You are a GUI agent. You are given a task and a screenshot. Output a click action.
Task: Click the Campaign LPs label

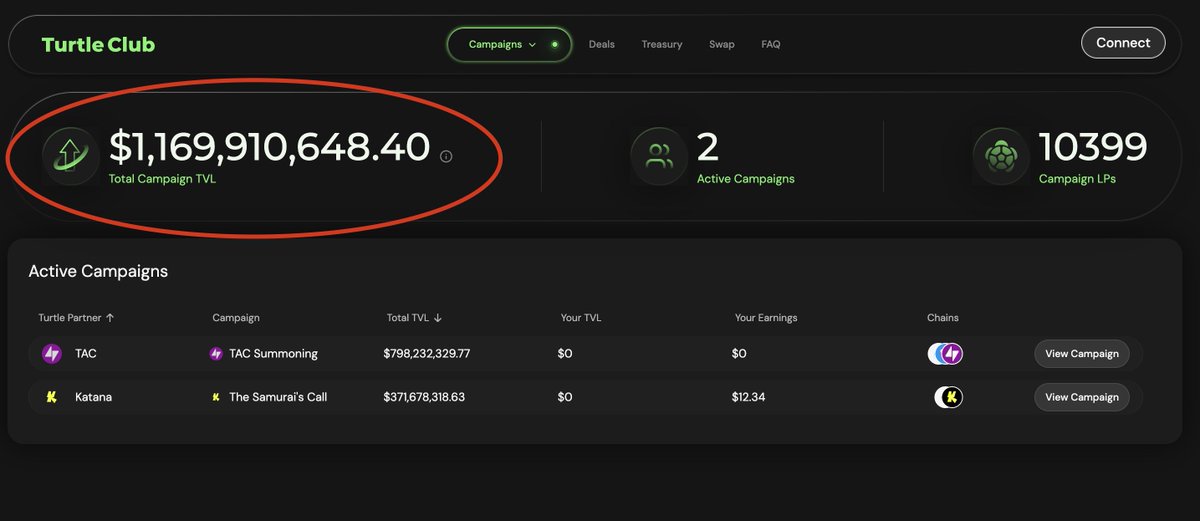1078,179
